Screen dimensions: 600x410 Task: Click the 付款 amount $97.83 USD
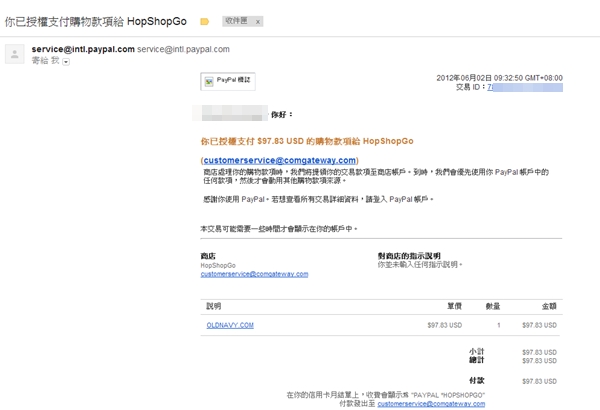pyautogui.click(x=539, y=381)
